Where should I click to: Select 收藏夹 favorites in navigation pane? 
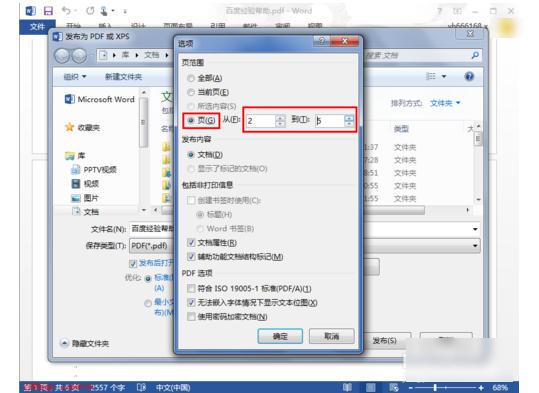click(x=83, y=128)
